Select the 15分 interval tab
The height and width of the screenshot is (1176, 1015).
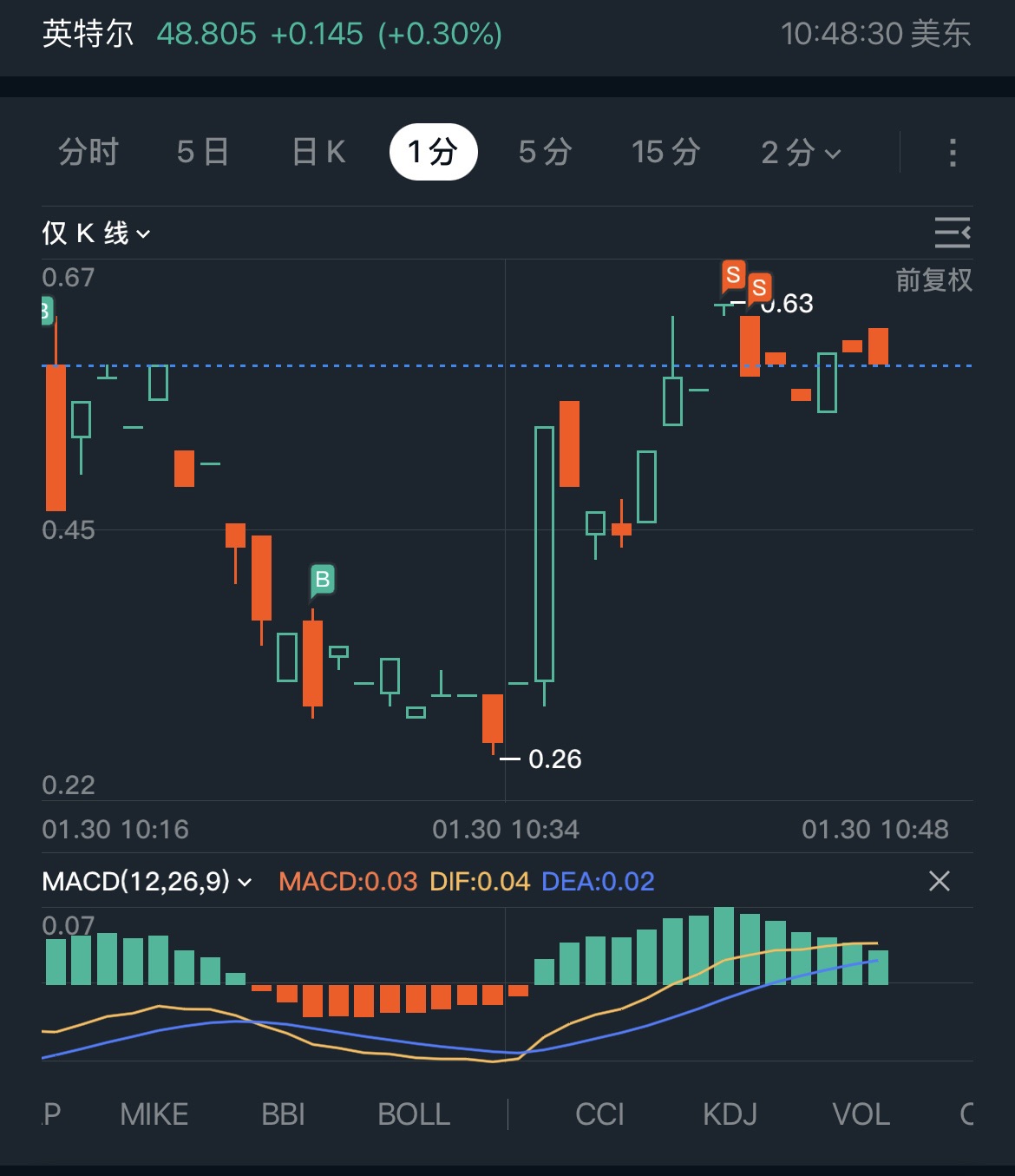(665, 153)
